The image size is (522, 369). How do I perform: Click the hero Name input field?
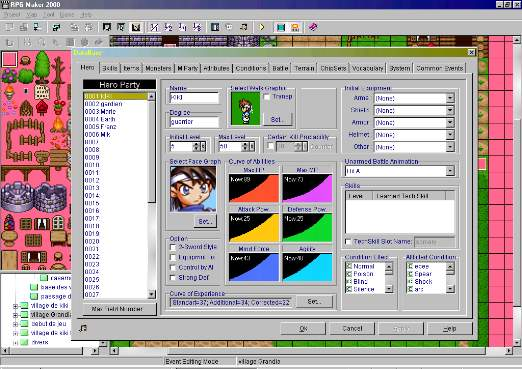coord(194,98)
